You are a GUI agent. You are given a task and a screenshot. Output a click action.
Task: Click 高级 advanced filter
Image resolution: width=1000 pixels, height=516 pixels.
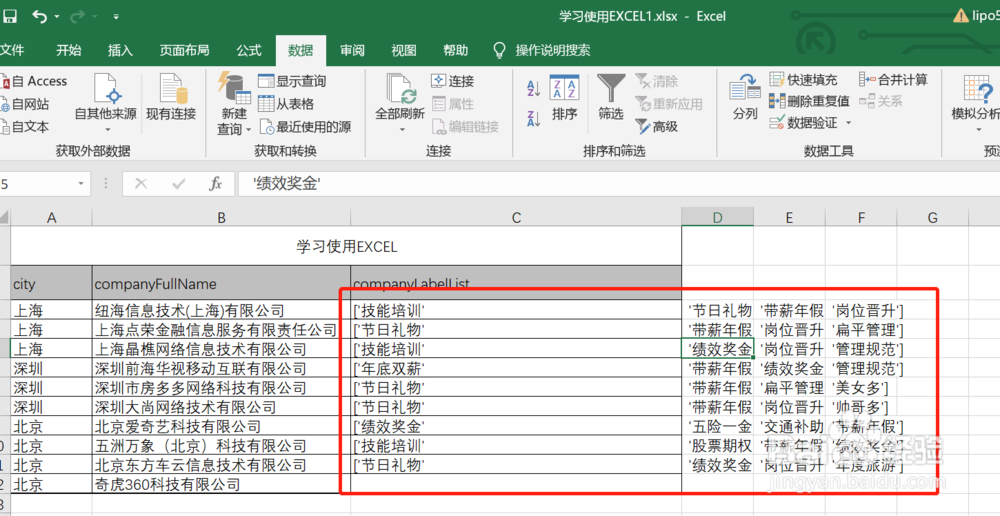657,126
